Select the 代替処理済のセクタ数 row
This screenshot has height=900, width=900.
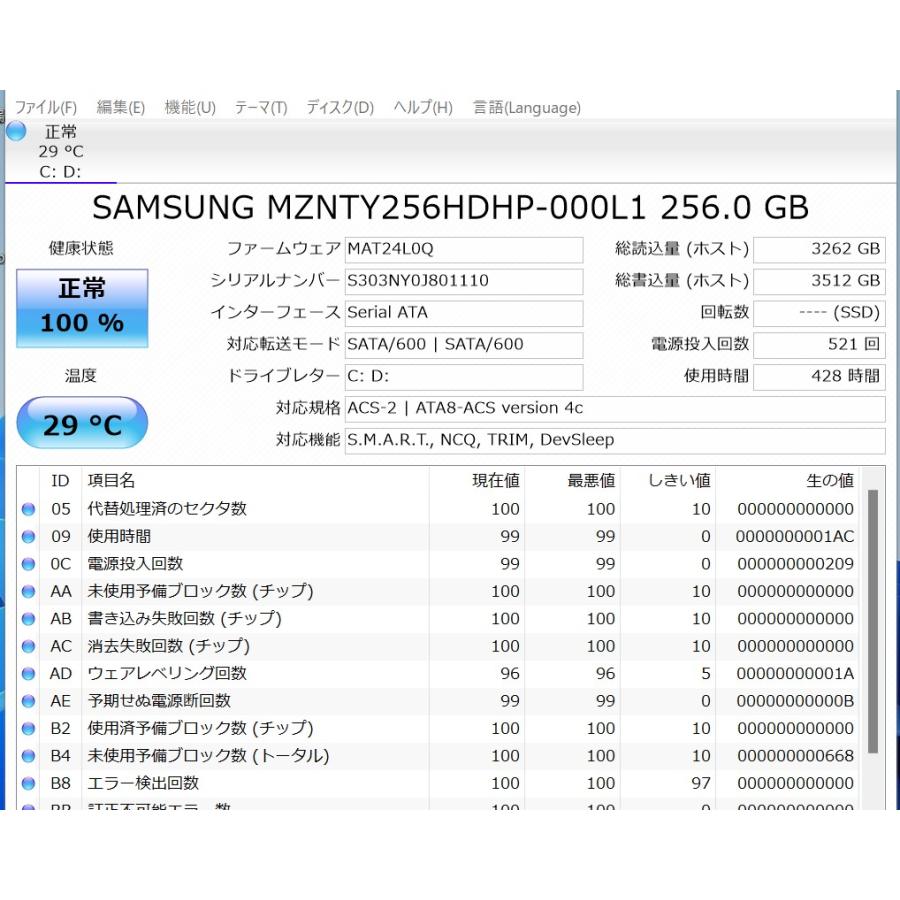[438, 509]
